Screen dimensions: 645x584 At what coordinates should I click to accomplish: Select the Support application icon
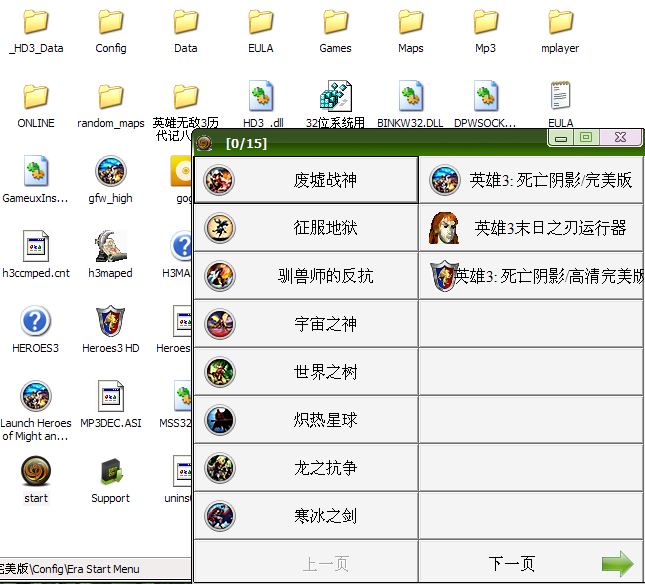(111, 471)
